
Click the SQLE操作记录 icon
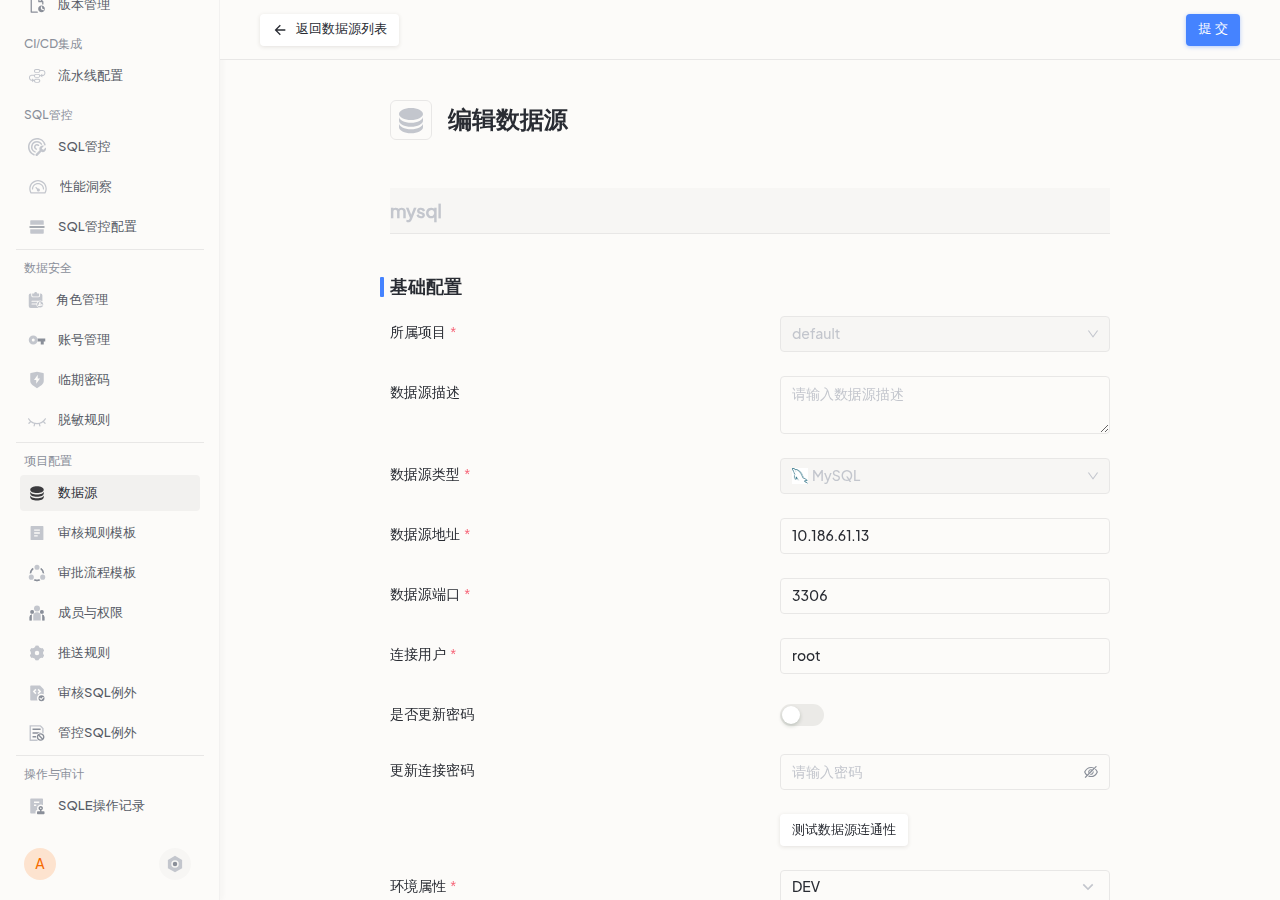pyautogui.click(x=36, y=806)
